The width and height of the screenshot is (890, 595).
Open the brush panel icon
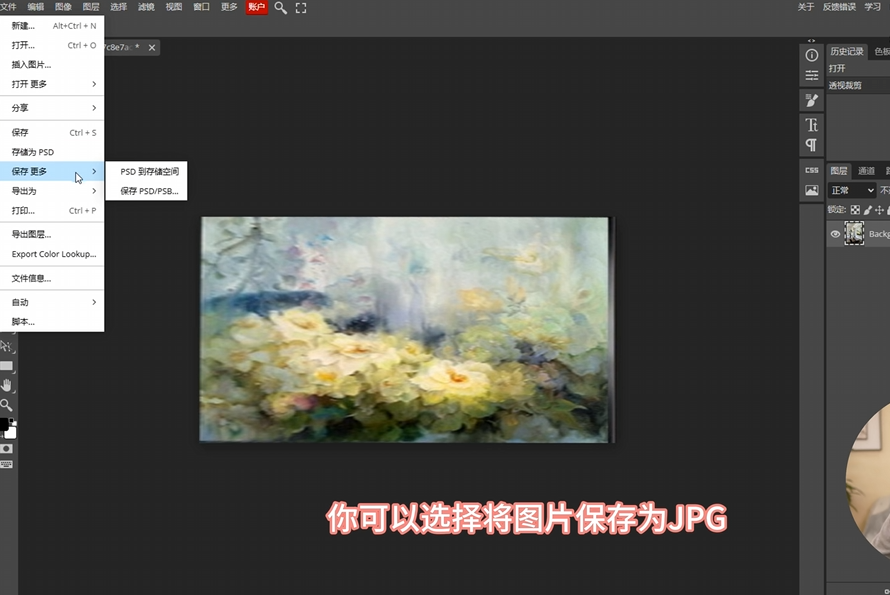pyautogui.click(x=812, y=100)
